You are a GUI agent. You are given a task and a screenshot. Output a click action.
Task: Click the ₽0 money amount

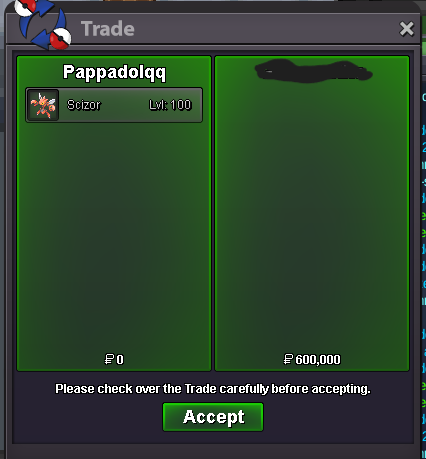coord(114,359)
